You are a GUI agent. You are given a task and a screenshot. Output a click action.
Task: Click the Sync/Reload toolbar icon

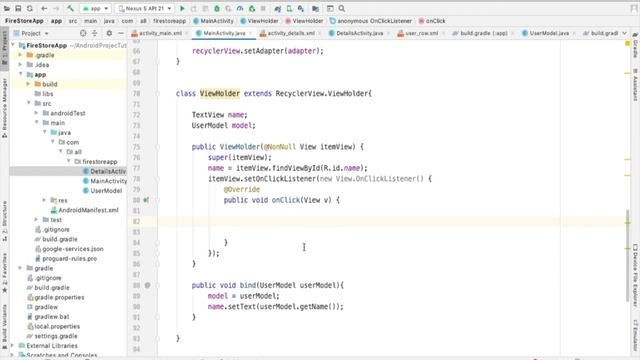[29, 8]
